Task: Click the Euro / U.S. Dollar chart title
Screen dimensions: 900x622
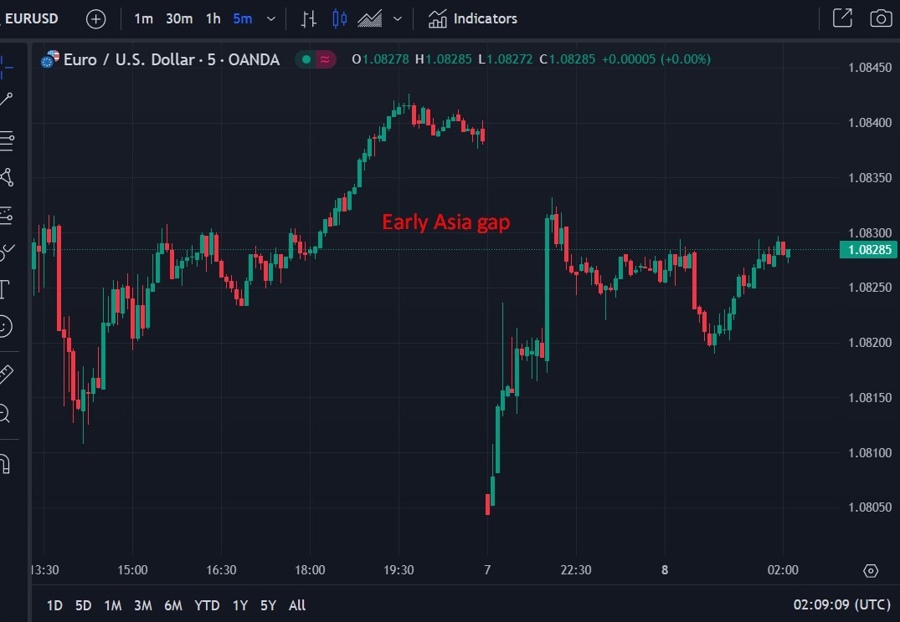Action: [x=171, y=60]
